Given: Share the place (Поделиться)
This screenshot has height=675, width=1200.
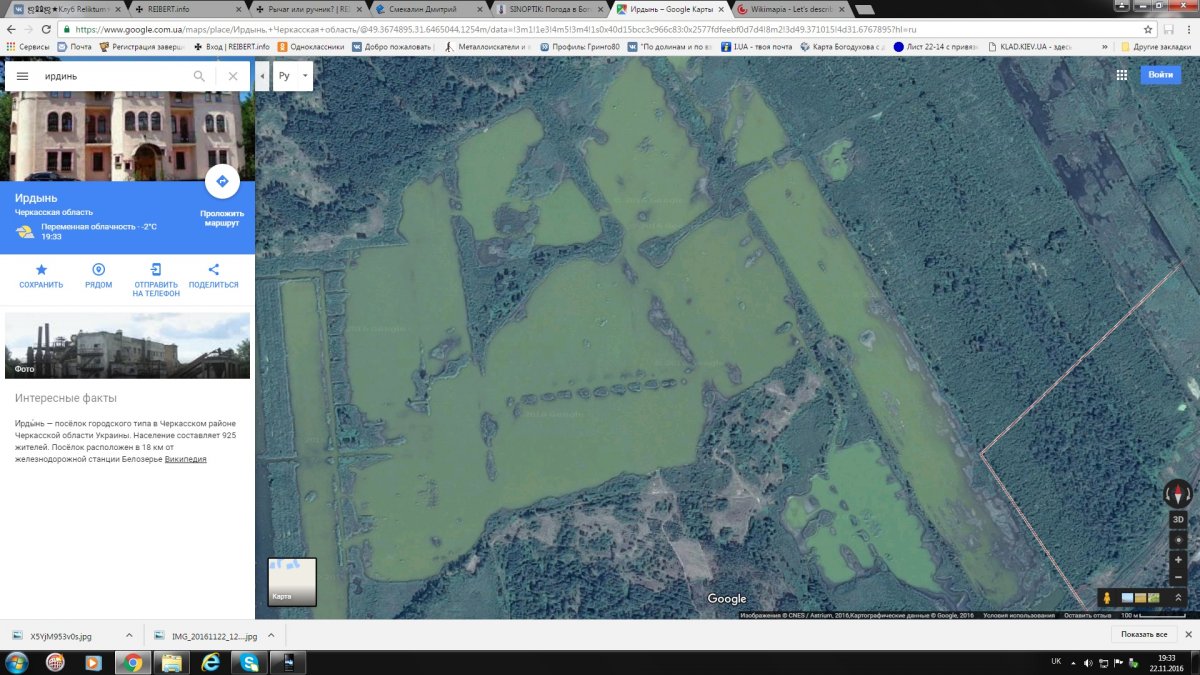Looking at the screenshot, I should (213, 270).
